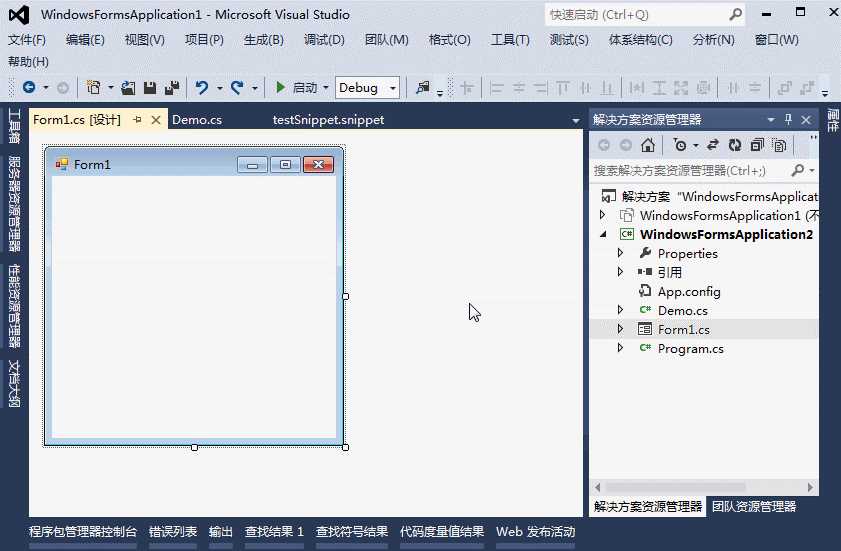The image size is (841, 551).
Task: Open the 错误列表 bottom tab
Action: point(173,532)
